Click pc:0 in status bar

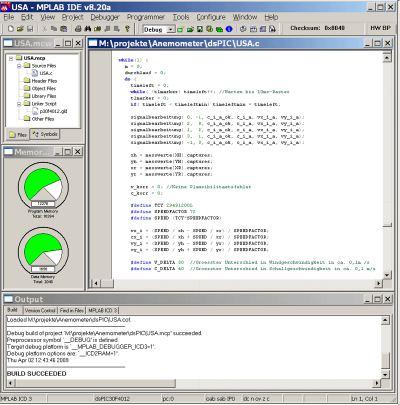168,399
